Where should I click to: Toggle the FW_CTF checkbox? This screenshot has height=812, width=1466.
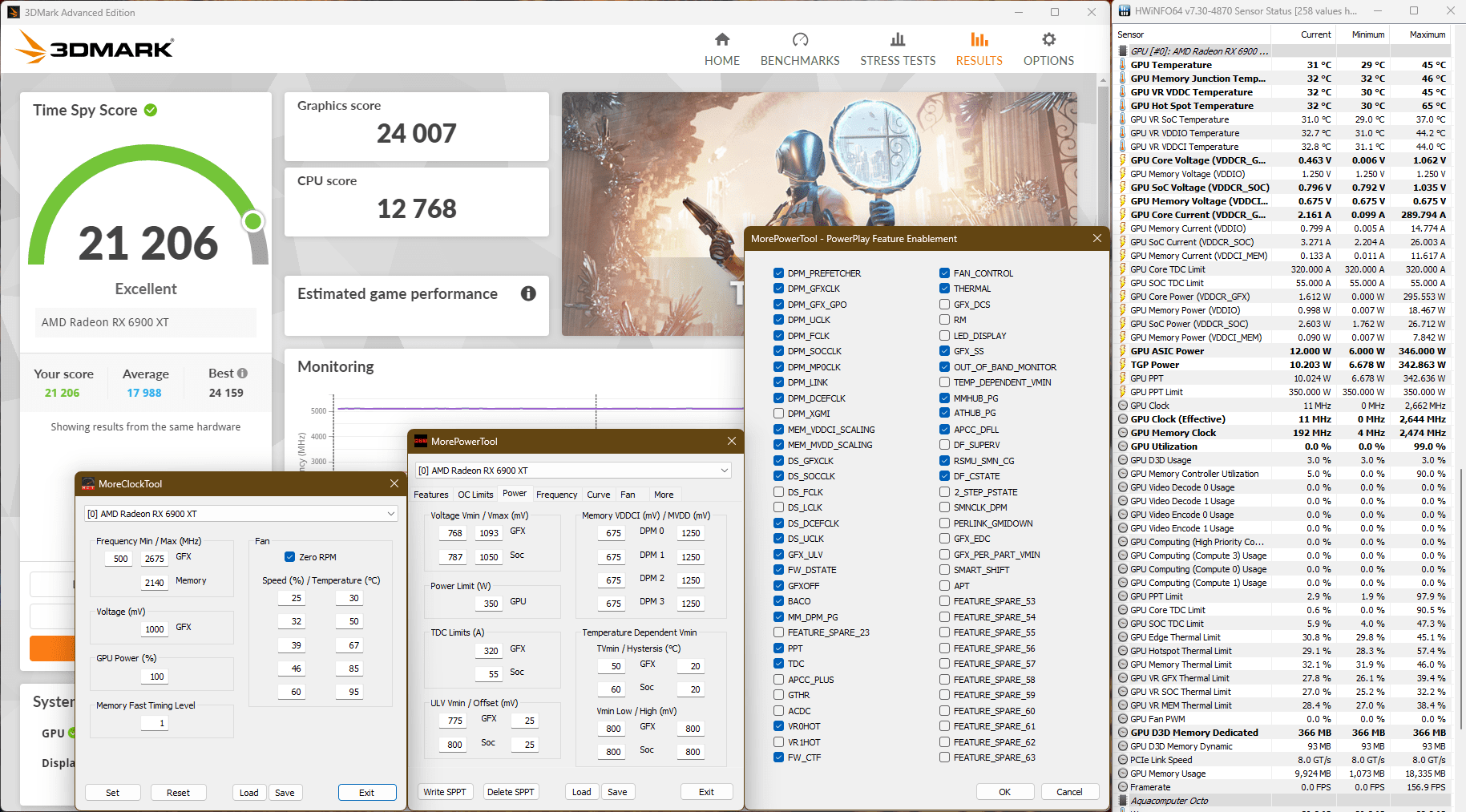[779, 757]
